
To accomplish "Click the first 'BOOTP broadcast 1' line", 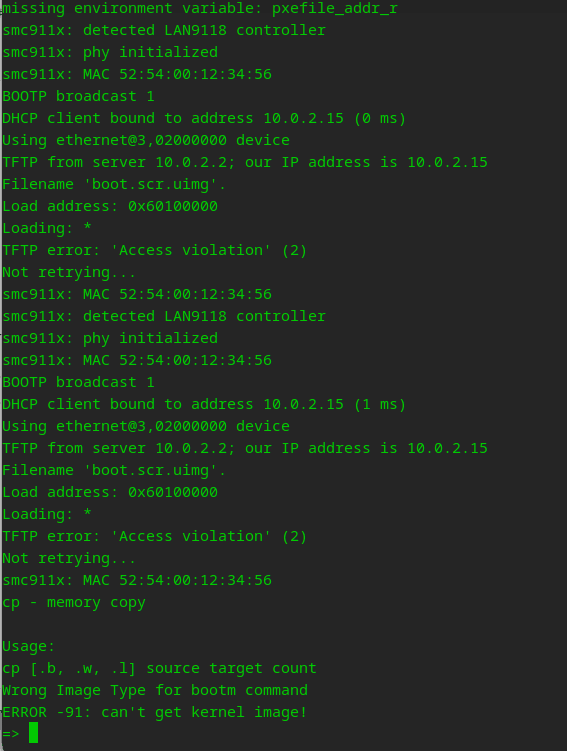I will click(79, 96).
